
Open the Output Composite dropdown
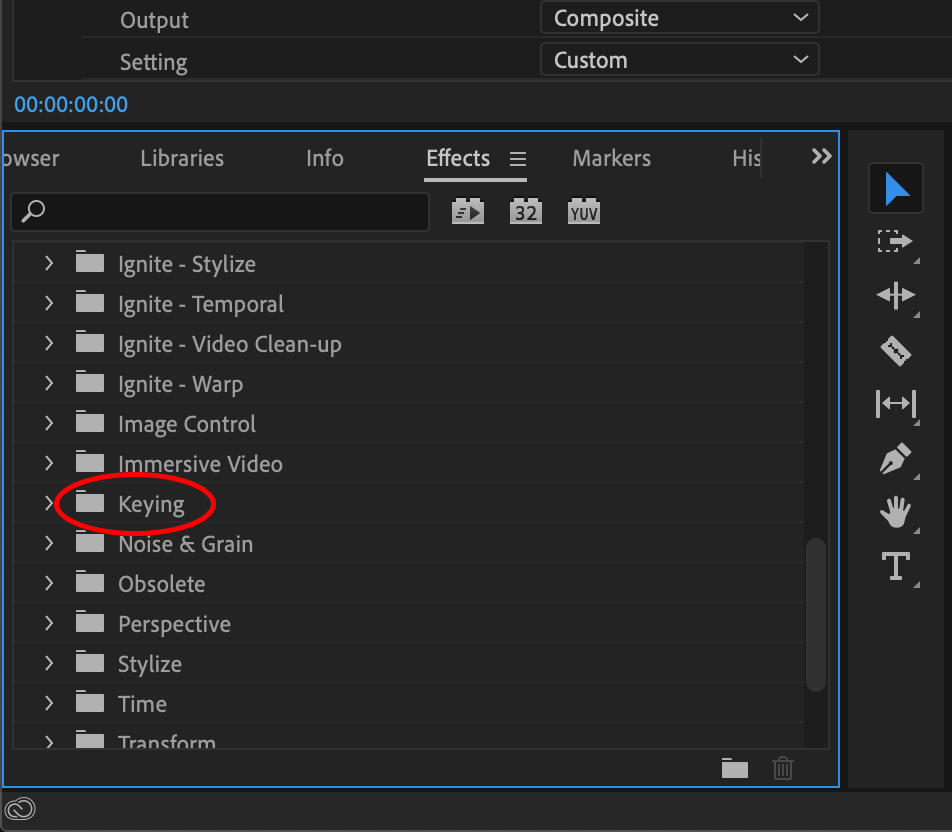679,18
